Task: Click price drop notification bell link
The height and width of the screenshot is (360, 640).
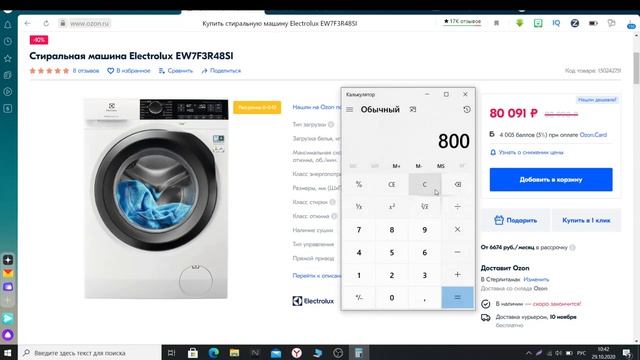Action: coord(527,152)
